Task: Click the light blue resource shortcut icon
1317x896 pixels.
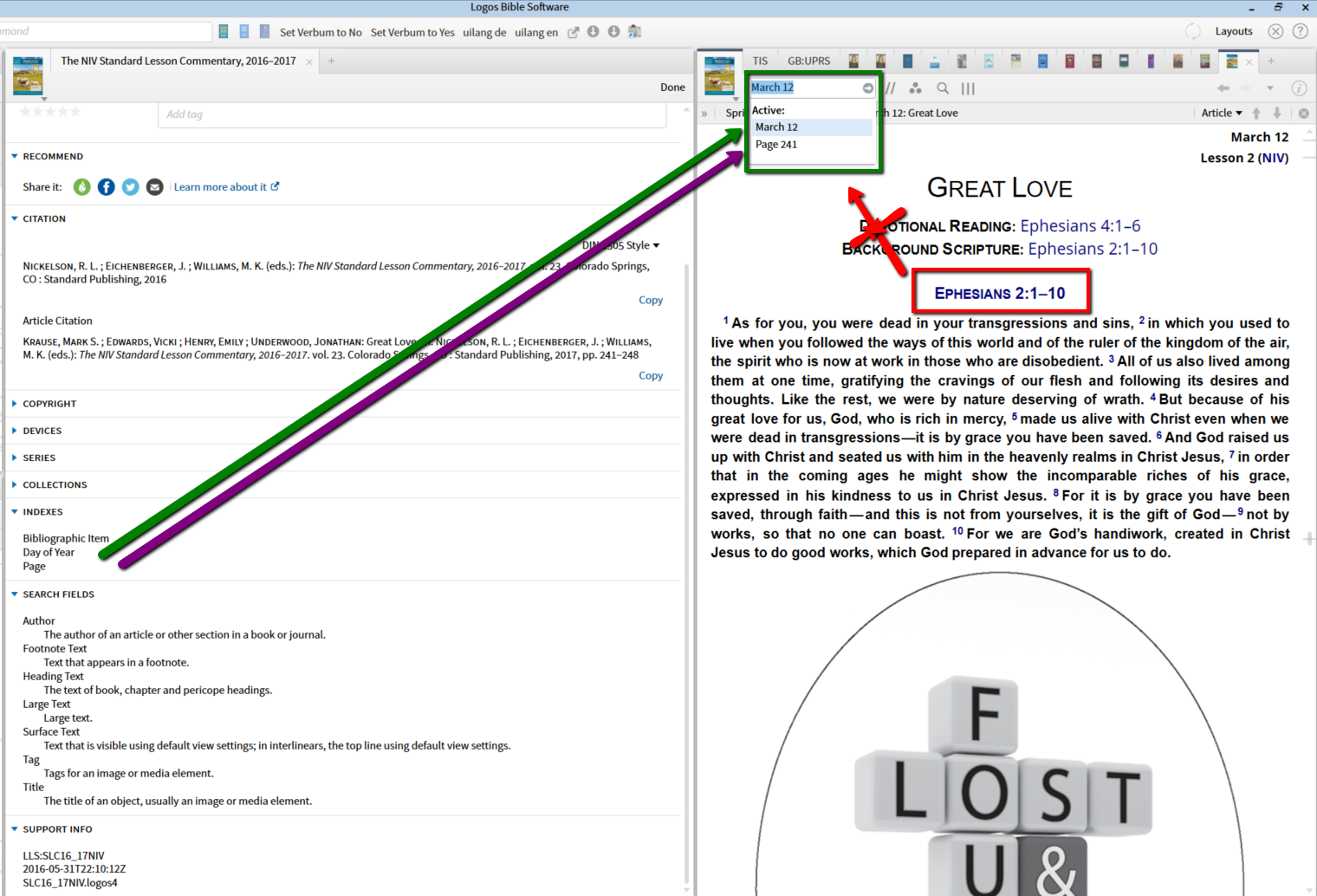Action: point(244,32)
